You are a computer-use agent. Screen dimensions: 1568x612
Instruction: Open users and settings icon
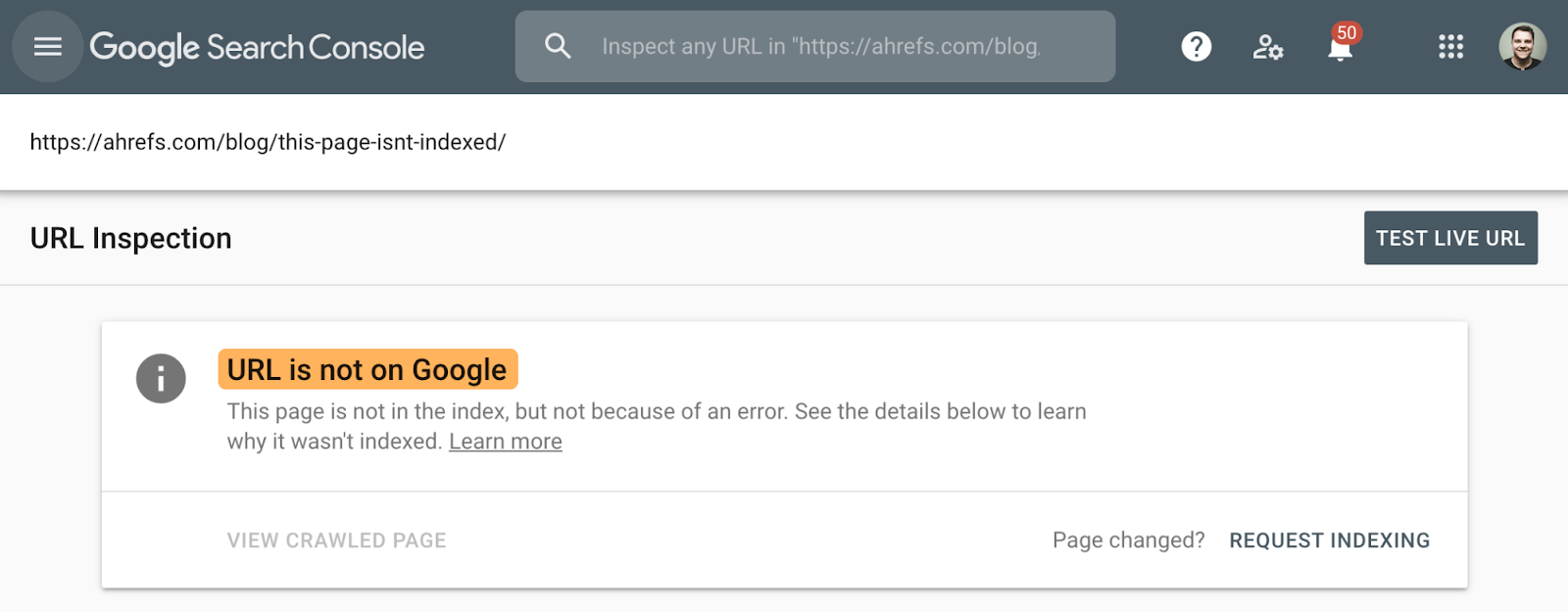pos(1267,47)
